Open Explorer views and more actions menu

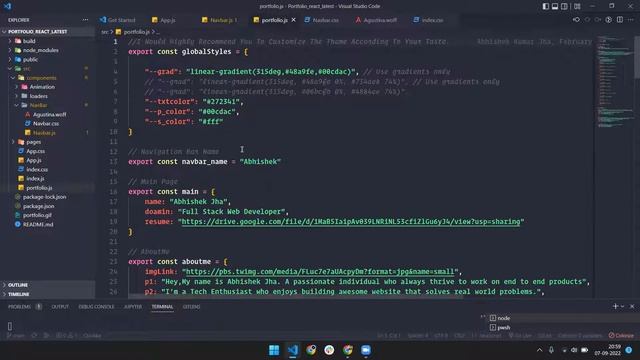coord(85,20)
